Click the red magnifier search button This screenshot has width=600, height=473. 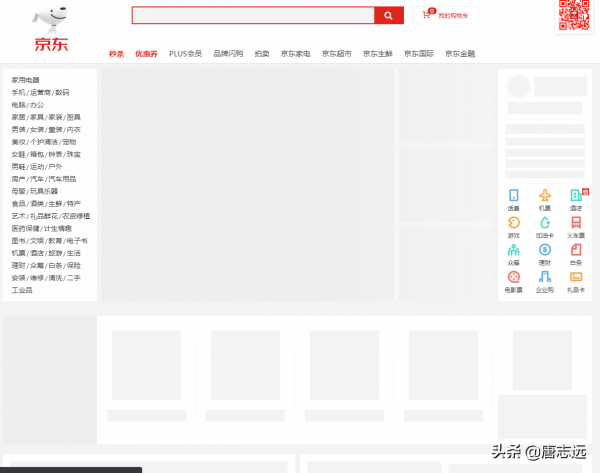pos(388,15)
